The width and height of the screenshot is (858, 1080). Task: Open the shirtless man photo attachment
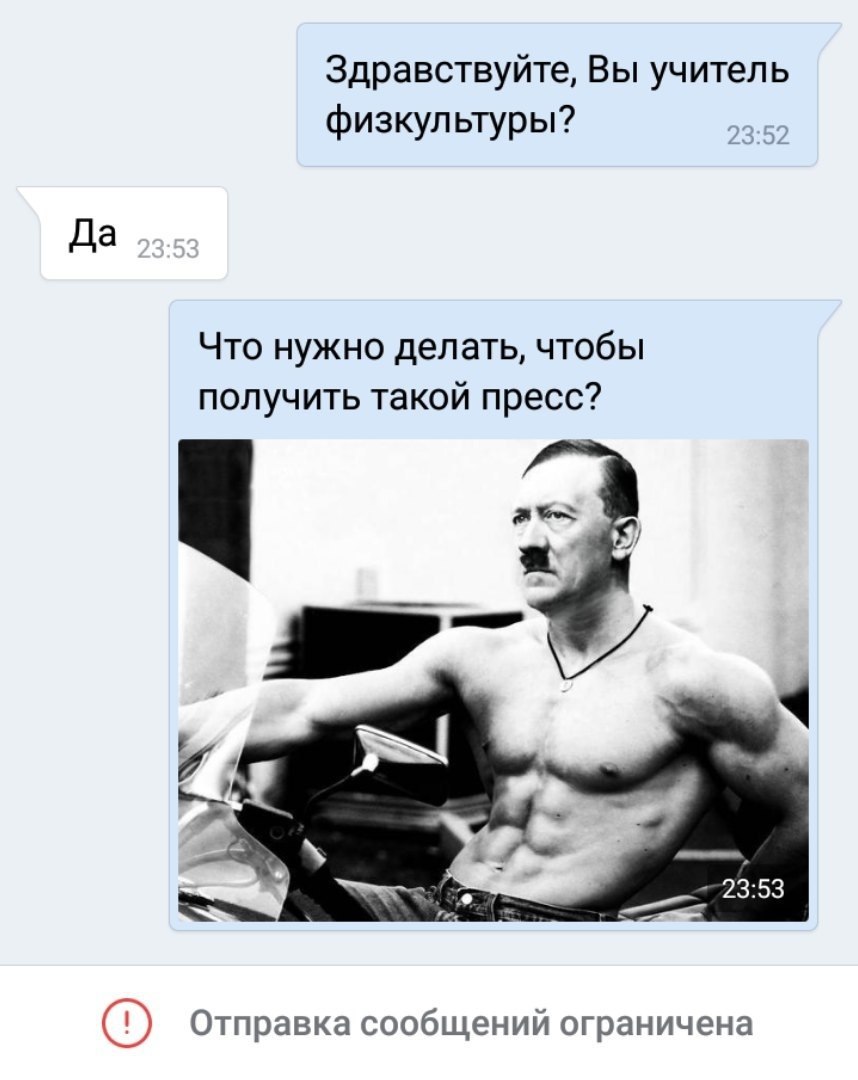click(x=493, y=681)
